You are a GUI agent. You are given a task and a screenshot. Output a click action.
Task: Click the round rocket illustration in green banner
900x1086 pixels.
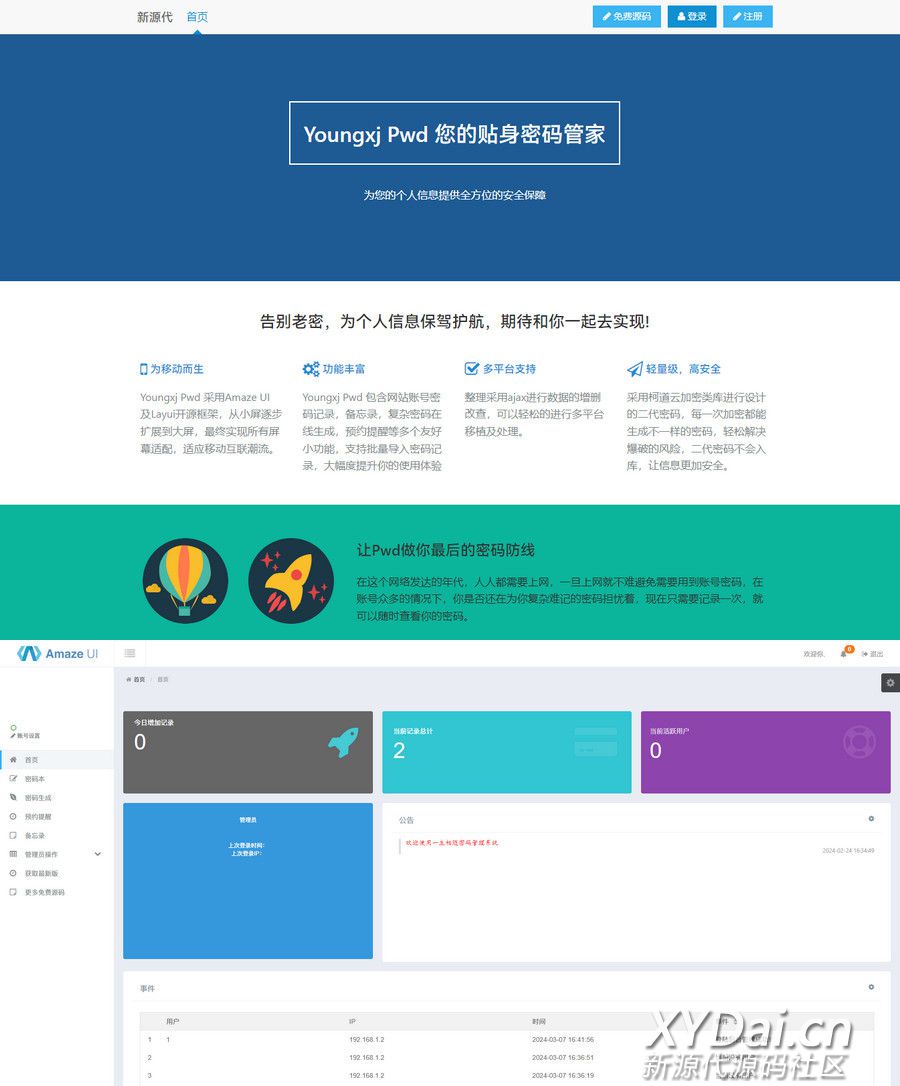pos(291,581)
